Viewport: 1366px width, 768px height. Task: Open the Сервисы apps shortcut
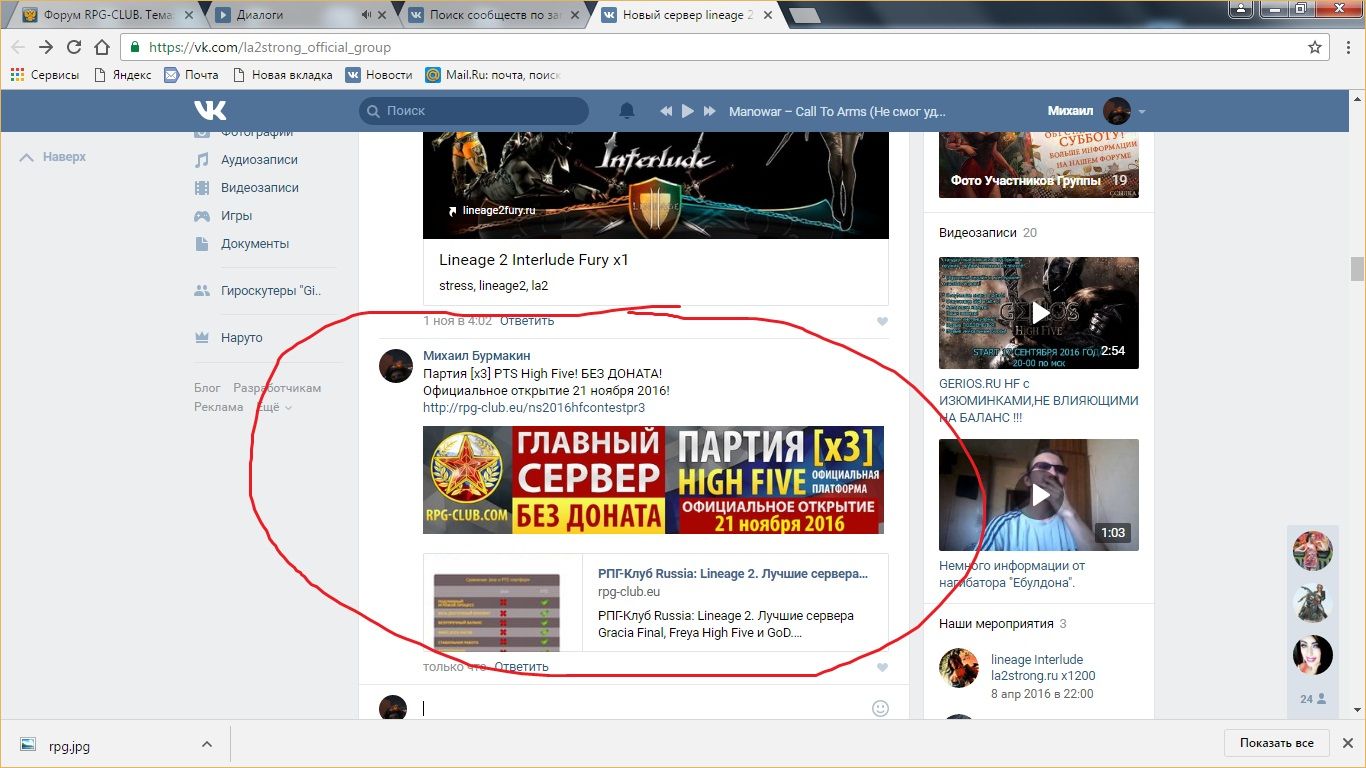(x=45, y=75)
